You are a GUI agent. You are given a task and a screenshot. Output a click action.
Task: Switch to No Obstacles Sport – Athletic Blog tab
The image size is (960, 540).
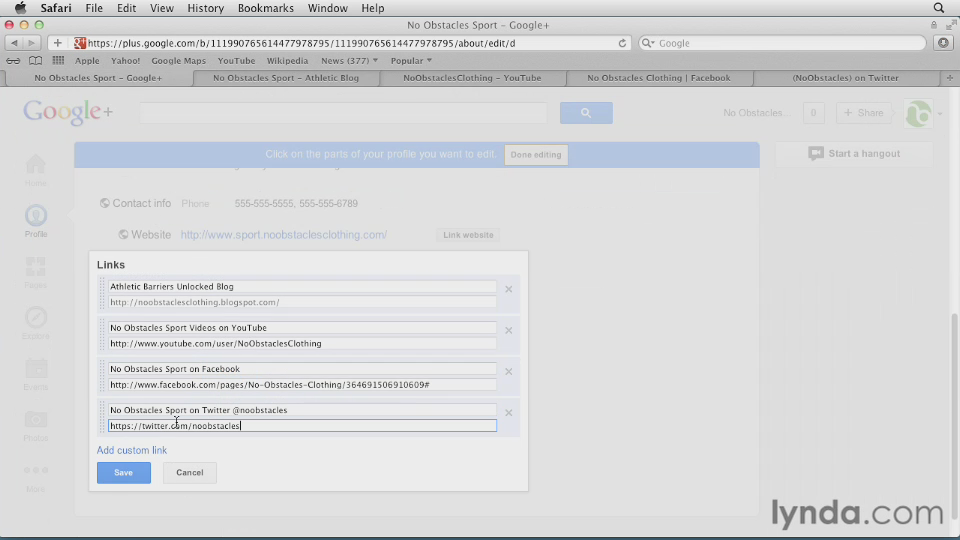pyautogui.click(x=286, y=78)
